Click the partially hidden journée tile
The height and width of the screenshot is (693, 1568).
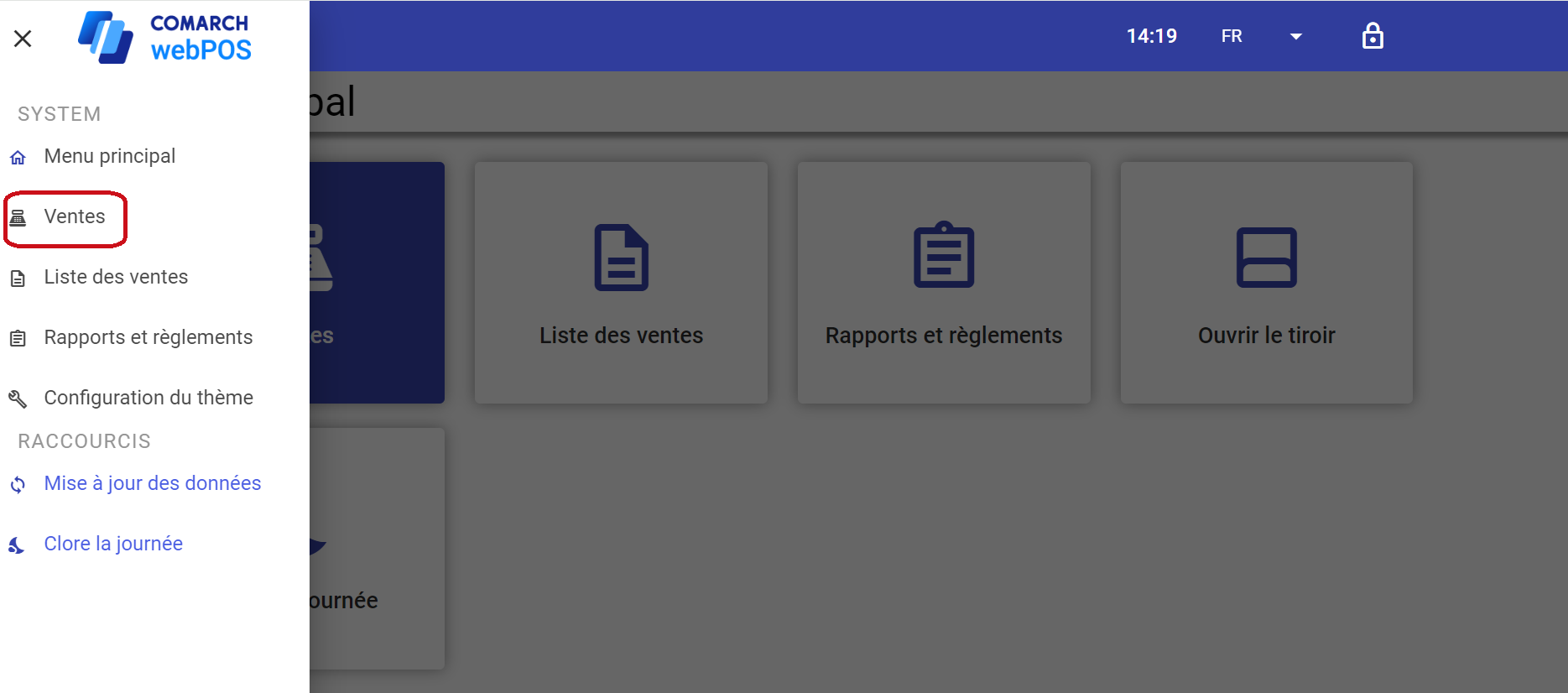(x=377, y=549)
